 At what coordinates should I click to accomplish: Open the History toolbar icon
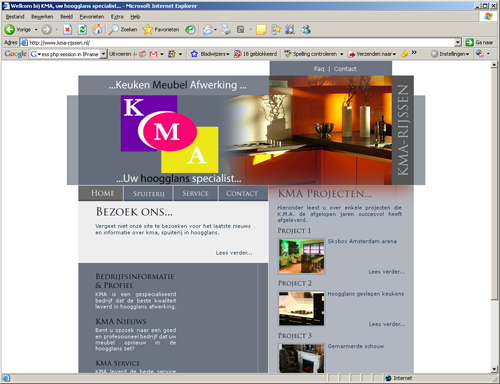190,30
